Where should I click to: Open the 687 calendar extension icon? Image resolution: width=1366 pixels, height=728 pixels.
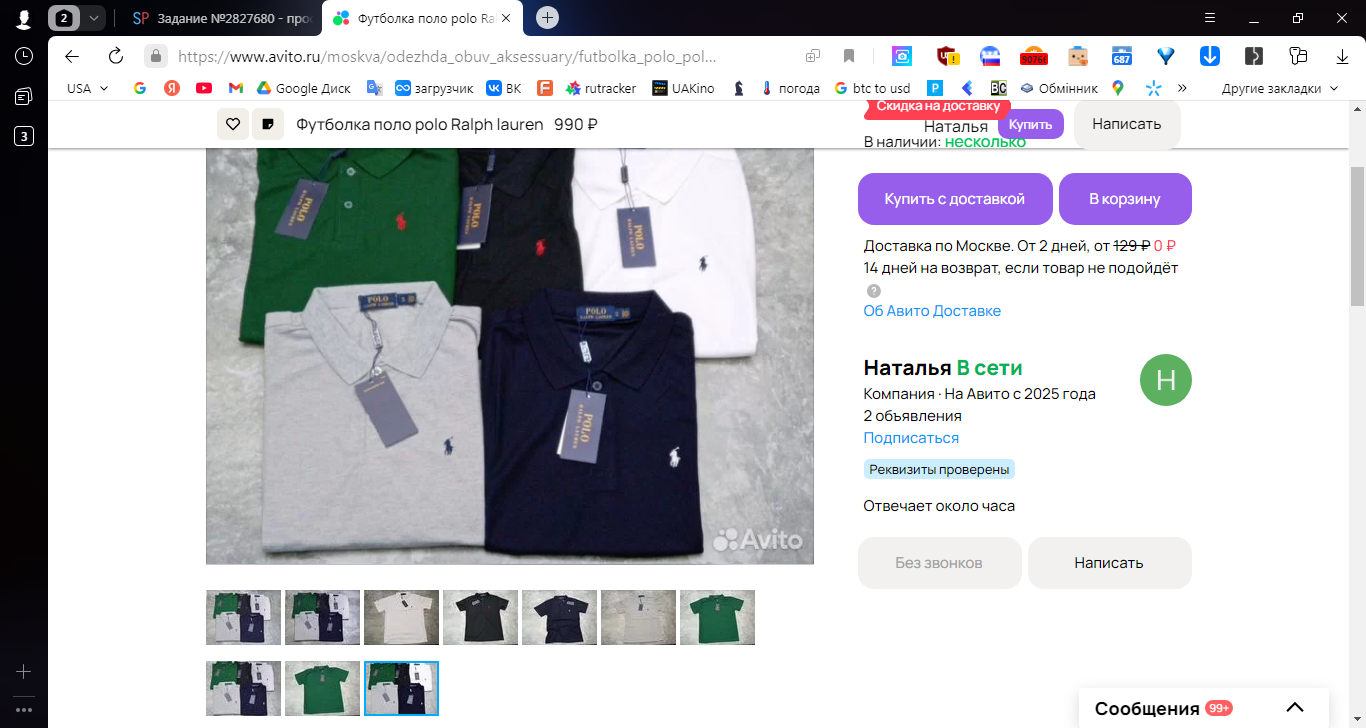coord(1122,56)
